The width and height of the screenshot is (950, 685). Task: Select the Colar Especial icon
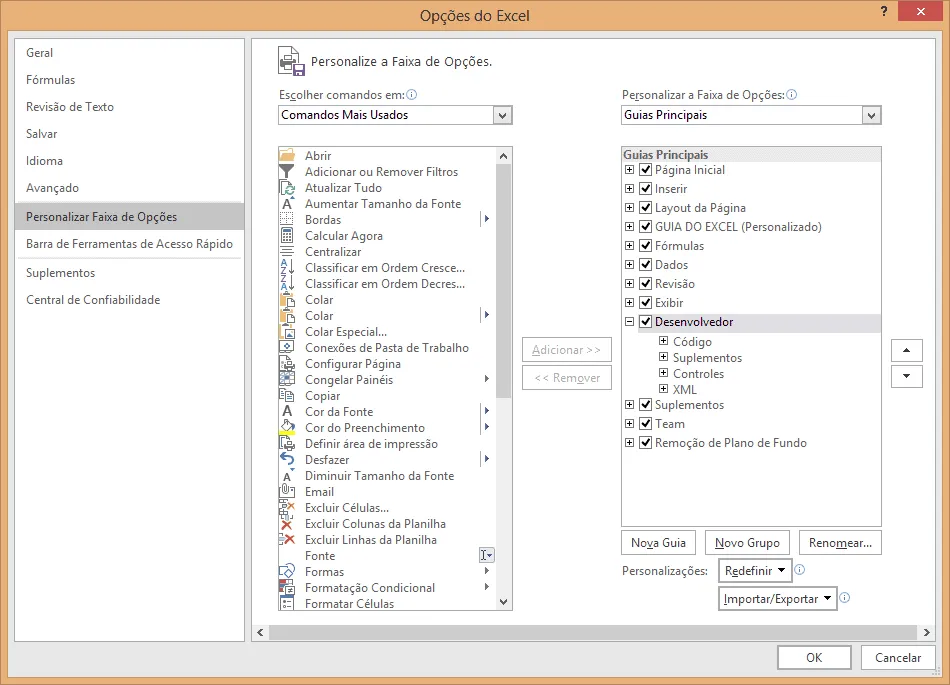coord(287,332)
